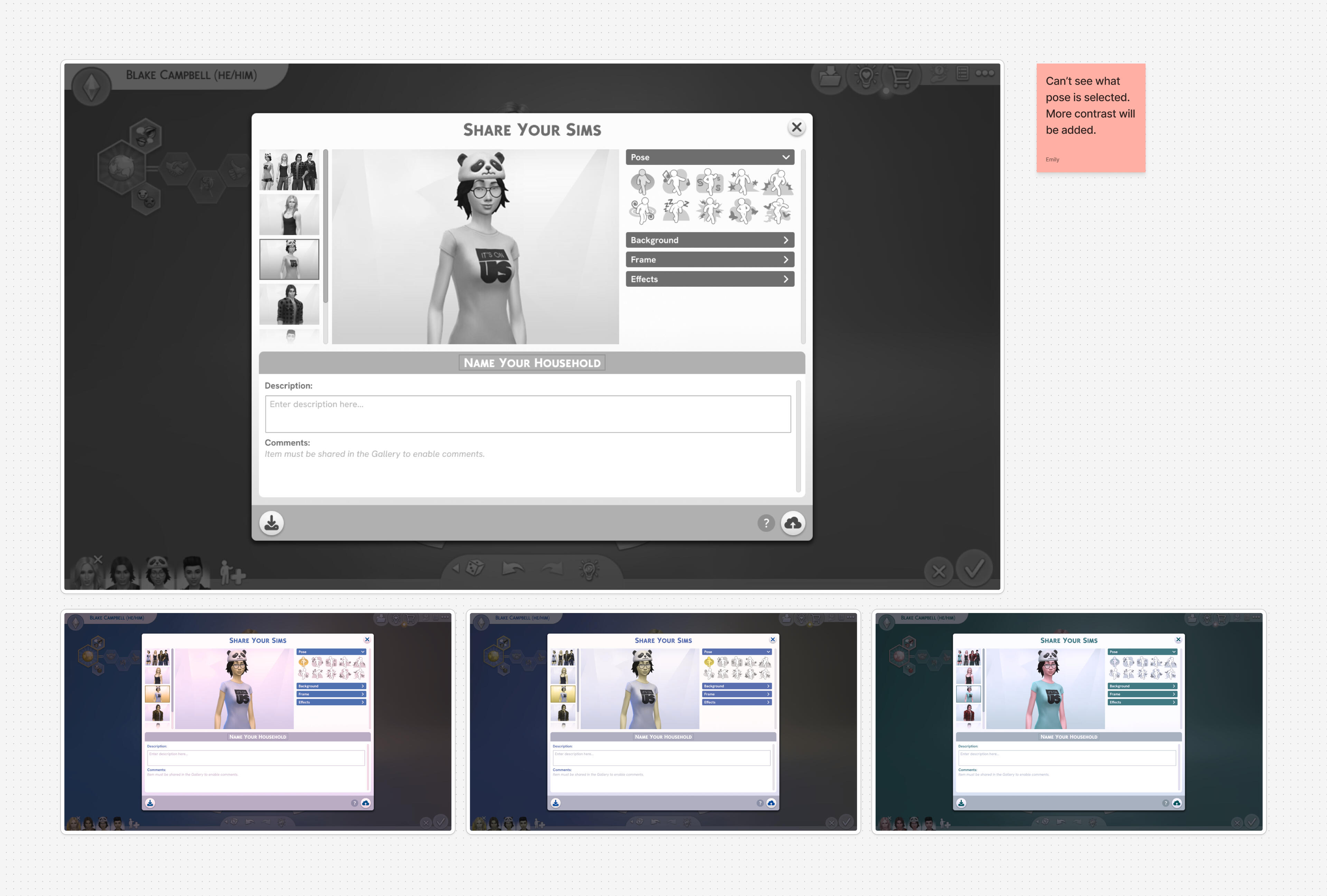Click the shopping cart icon
This screenshot has width=1327, height=896.
pos(901,76)
